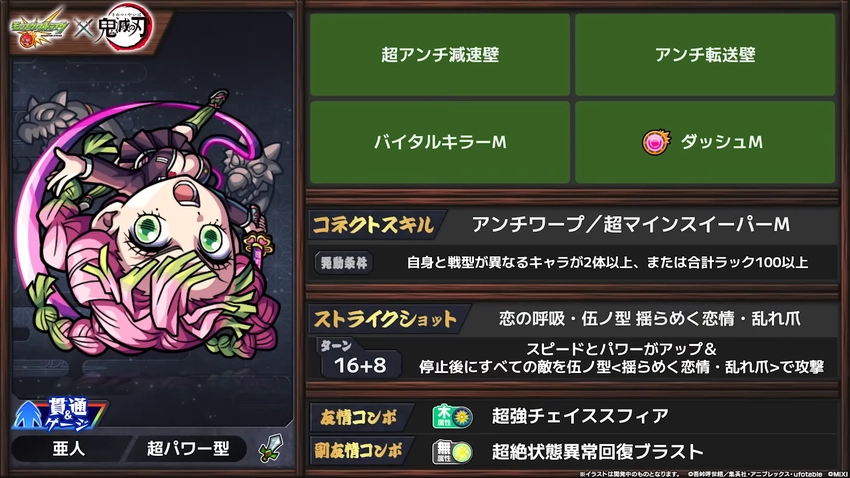Select the バイタルキラーM ability panel
850x478 pixels.
tap(440, 142)
